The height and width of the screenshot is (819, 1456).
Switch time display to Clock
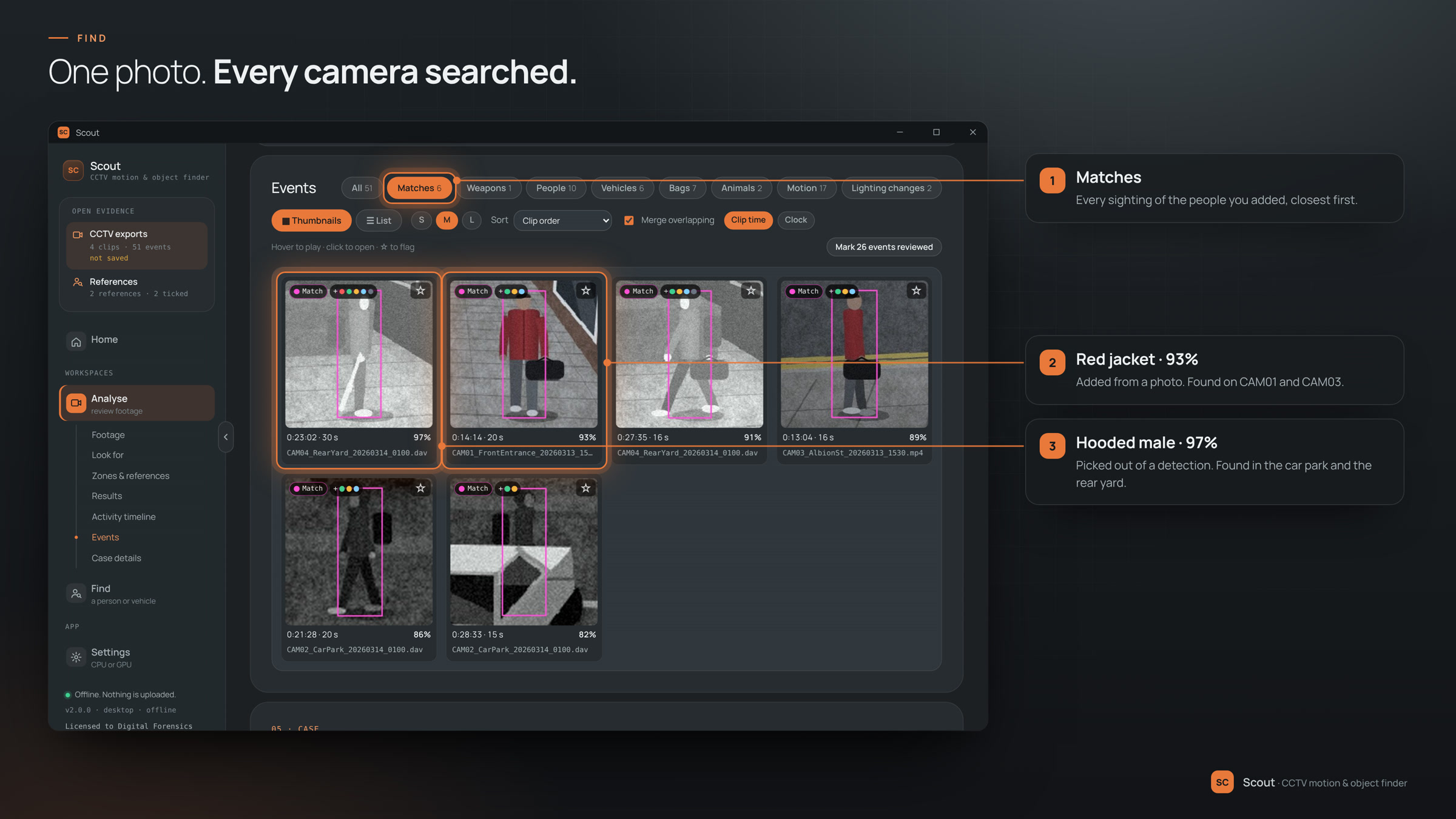[x=795, y=220]
